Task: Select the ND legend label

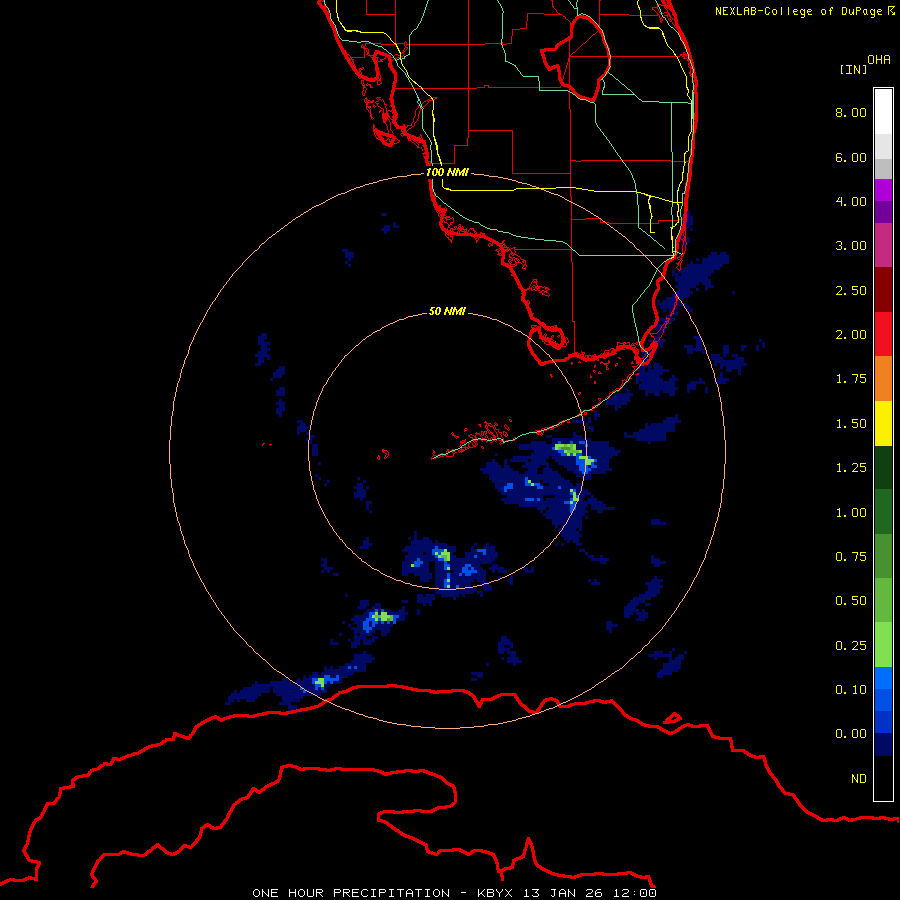Action: (859, 779)
